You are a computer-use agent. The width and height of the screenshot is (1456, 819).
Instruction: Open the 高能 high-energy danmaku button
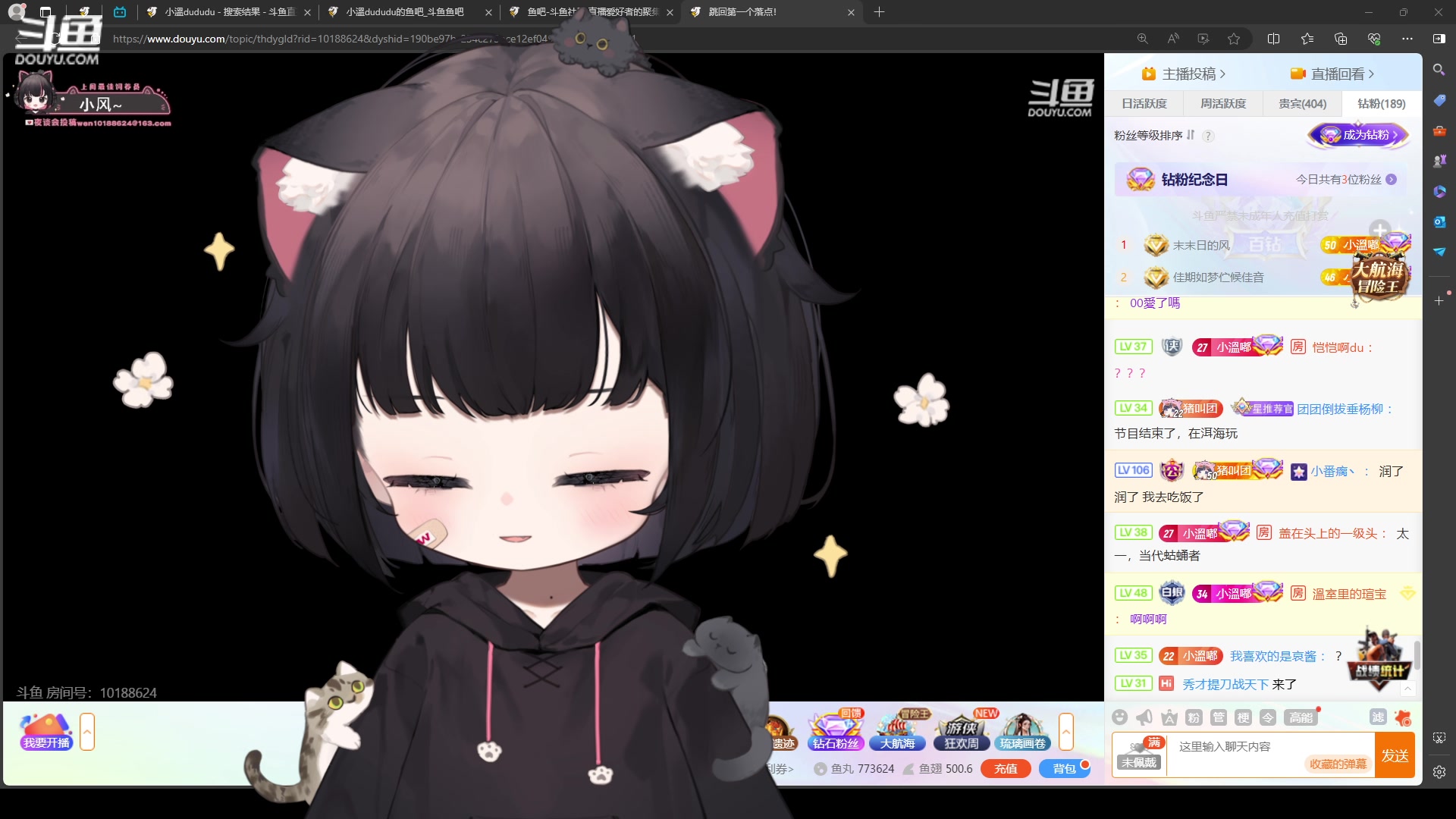1301,717
